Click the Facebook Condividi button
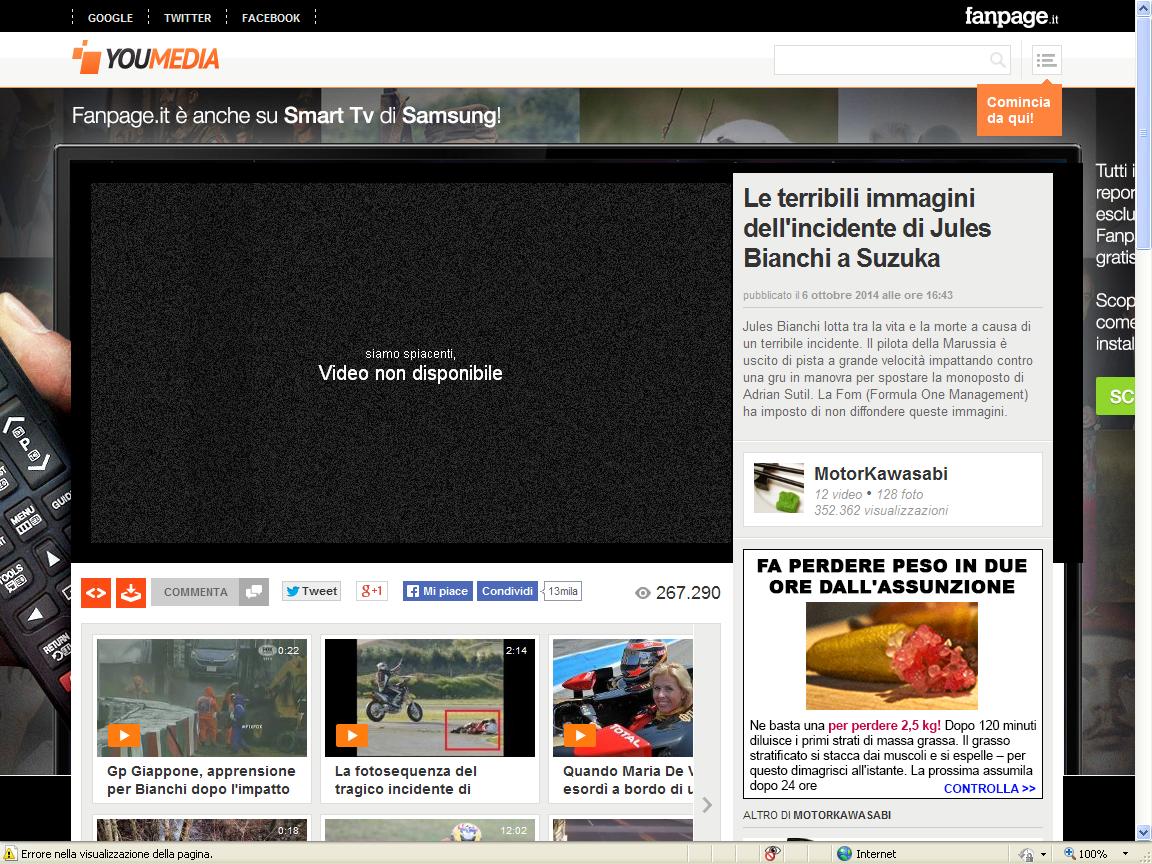This screenshot has height=864, width=1152. [508, 591]
